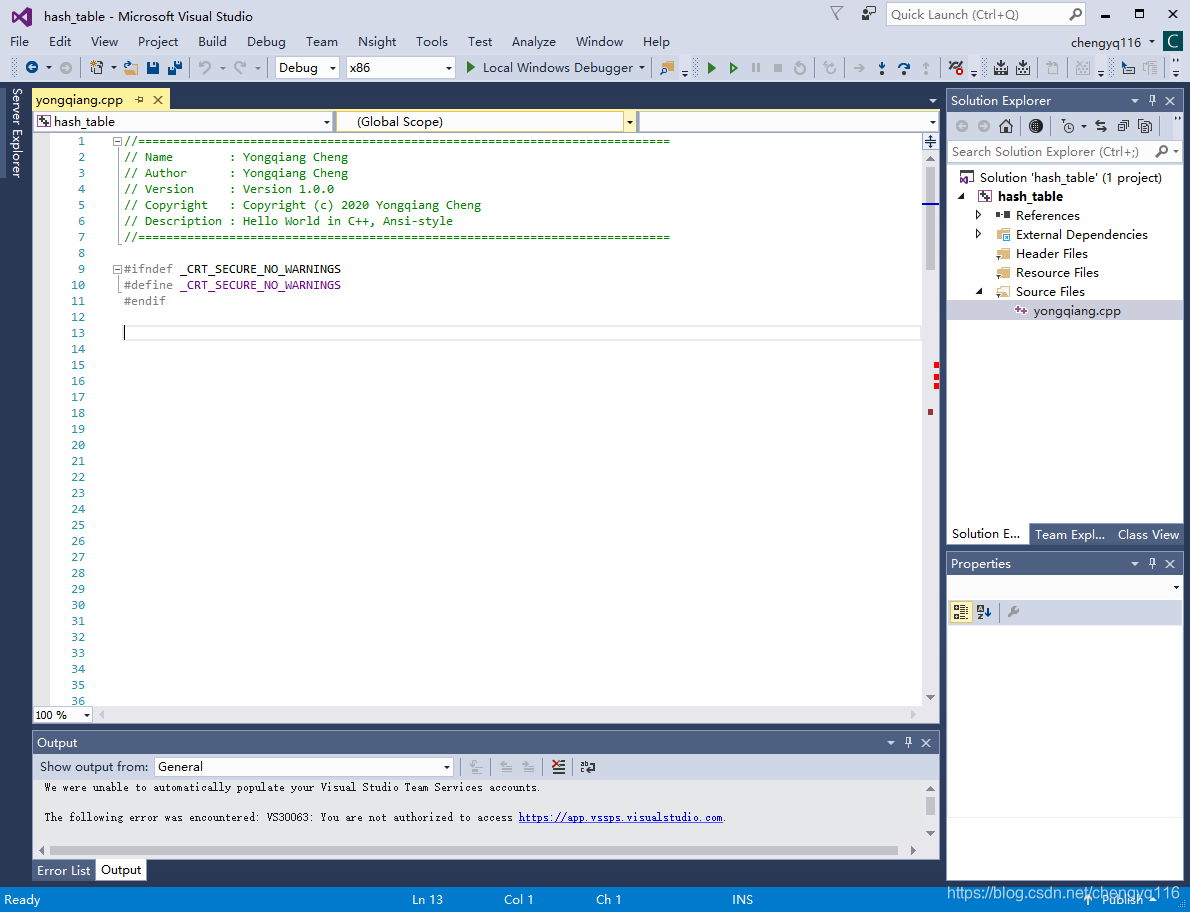Open the app.vssps.visualstudio.com link

pos(620,817)
